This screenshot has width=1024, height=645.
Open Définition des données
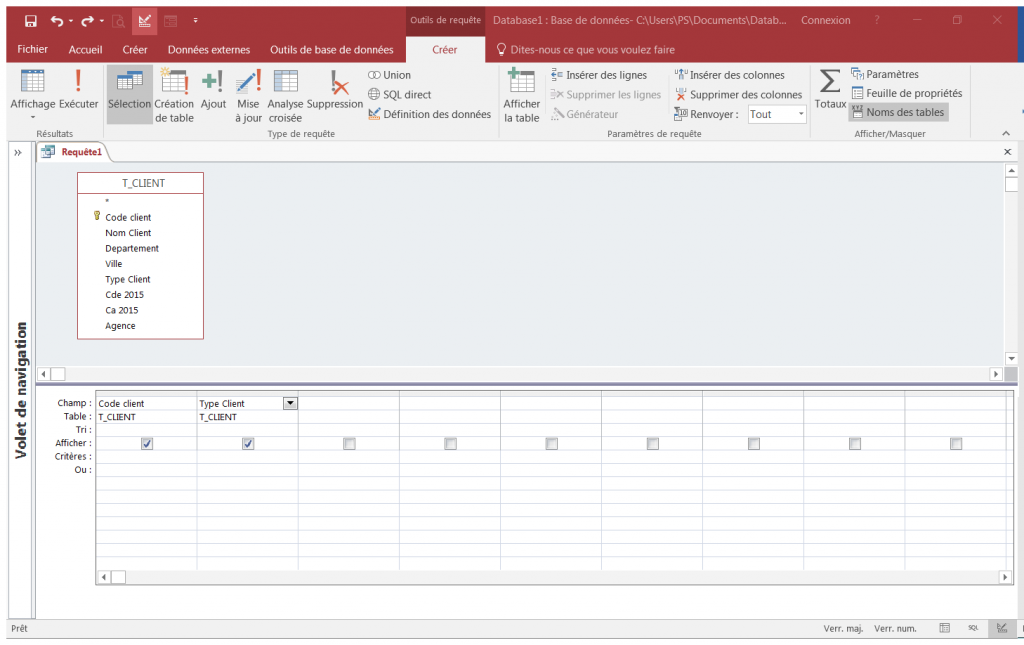click(x=430, y=114)
